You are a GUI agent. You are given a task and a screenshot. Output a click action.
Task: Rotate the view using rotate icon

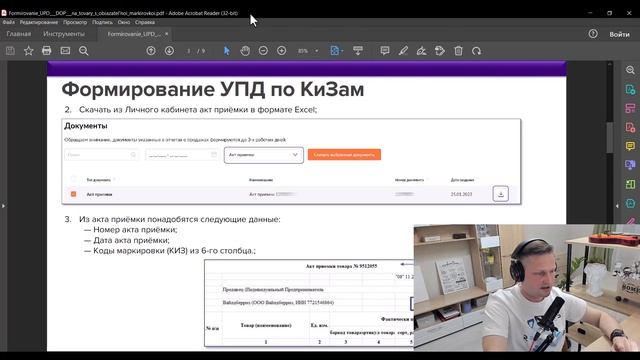(476, 51)
